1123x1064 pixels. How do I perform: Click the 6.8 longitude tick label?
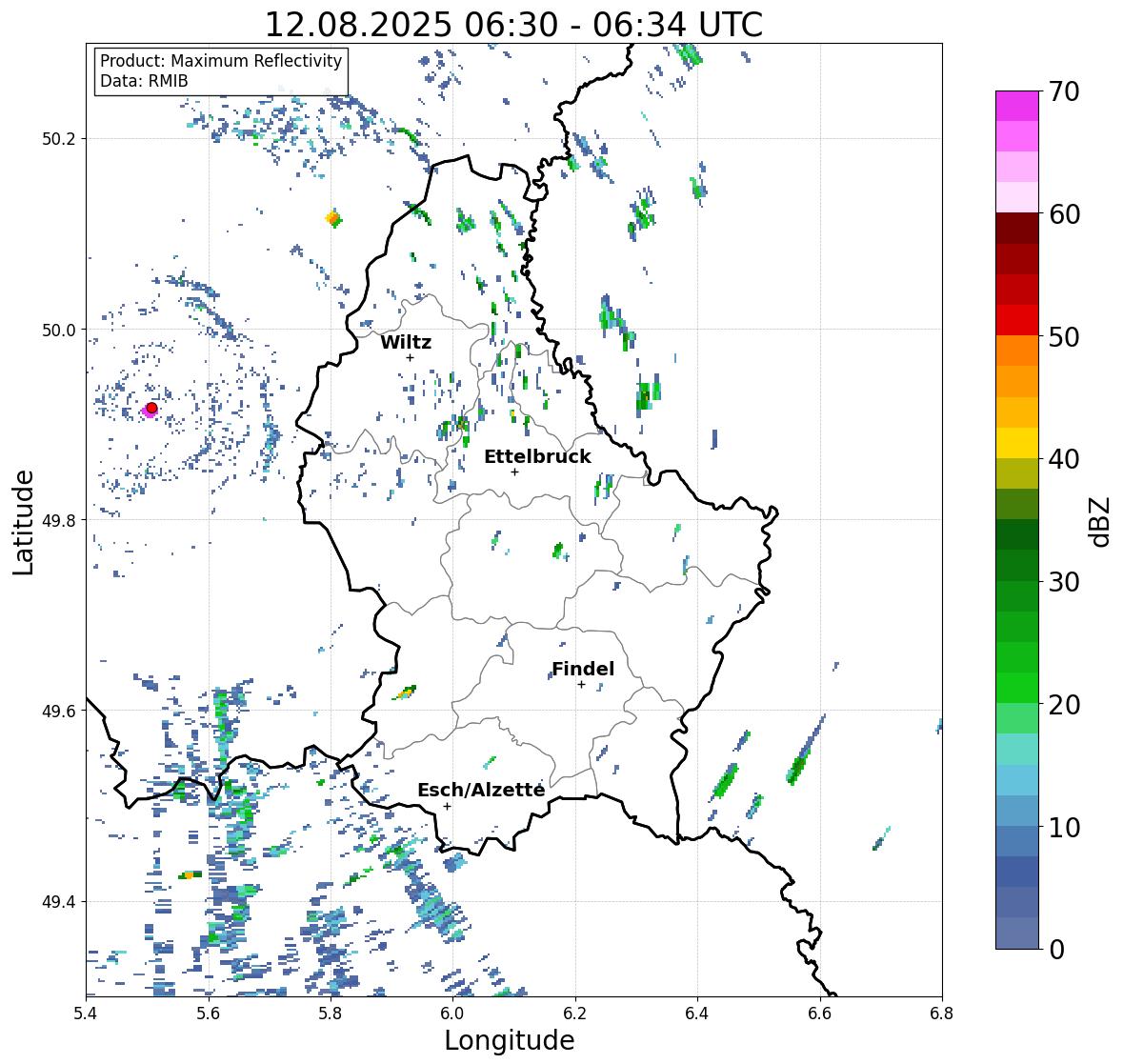(942, 1013)
